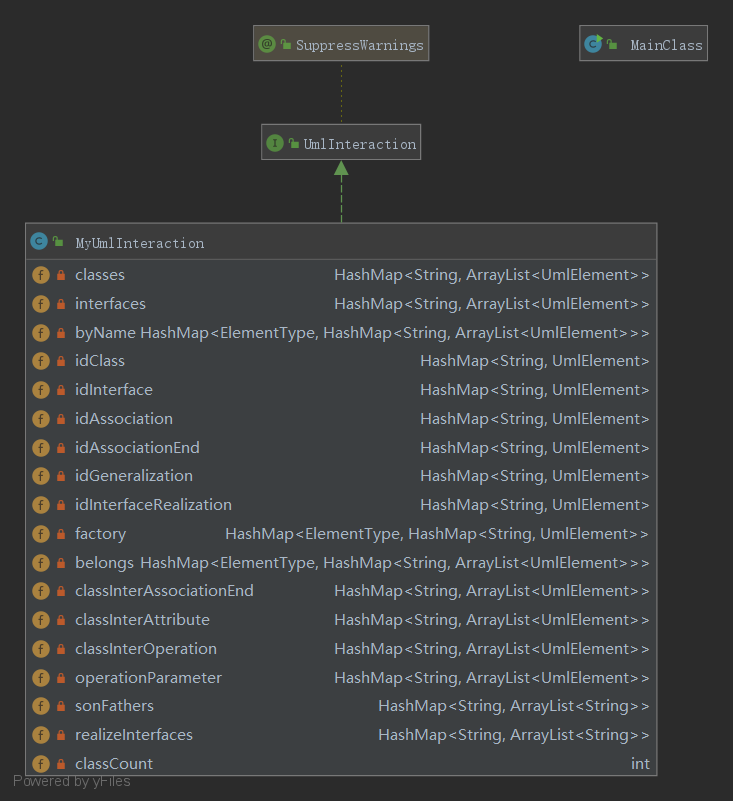Select the belongs field name
Viewport: 733px width, 801px height.
pos(104,563)
